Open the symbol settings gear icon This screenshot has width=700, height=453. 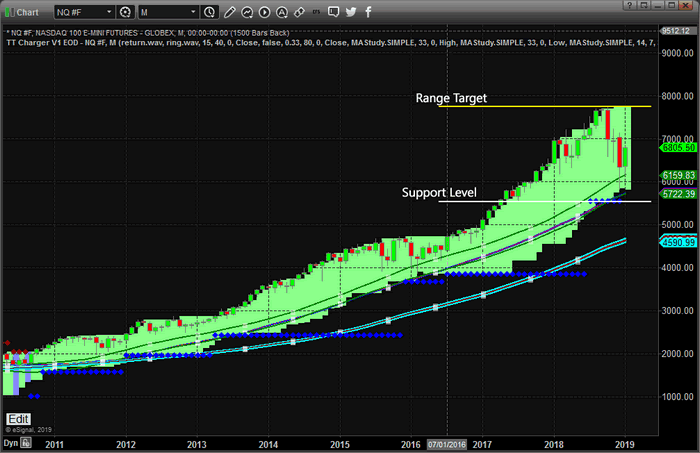(x=125, y=13)
